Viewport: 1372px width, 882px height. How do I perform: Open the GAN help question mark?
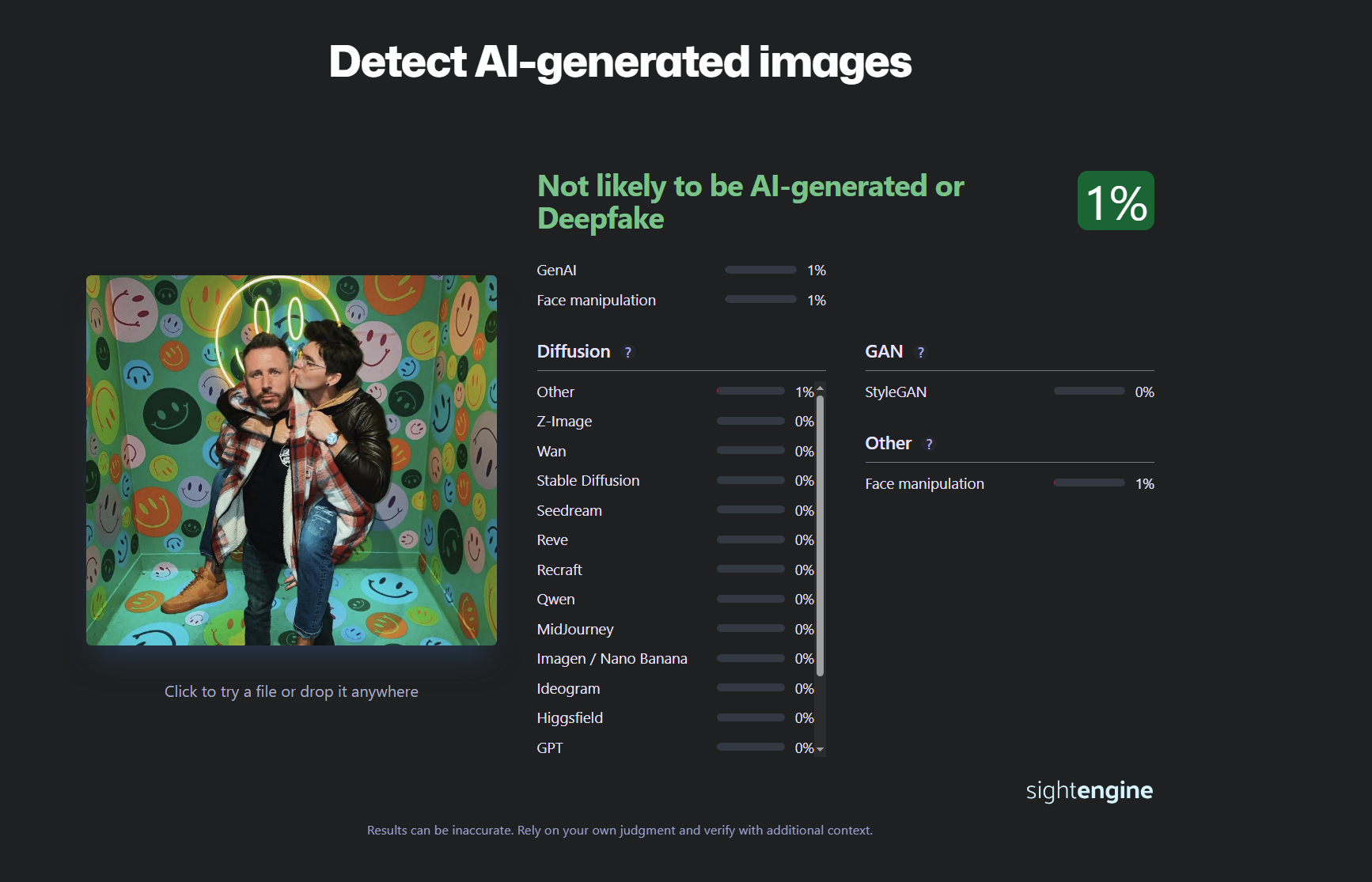[921, 353]
